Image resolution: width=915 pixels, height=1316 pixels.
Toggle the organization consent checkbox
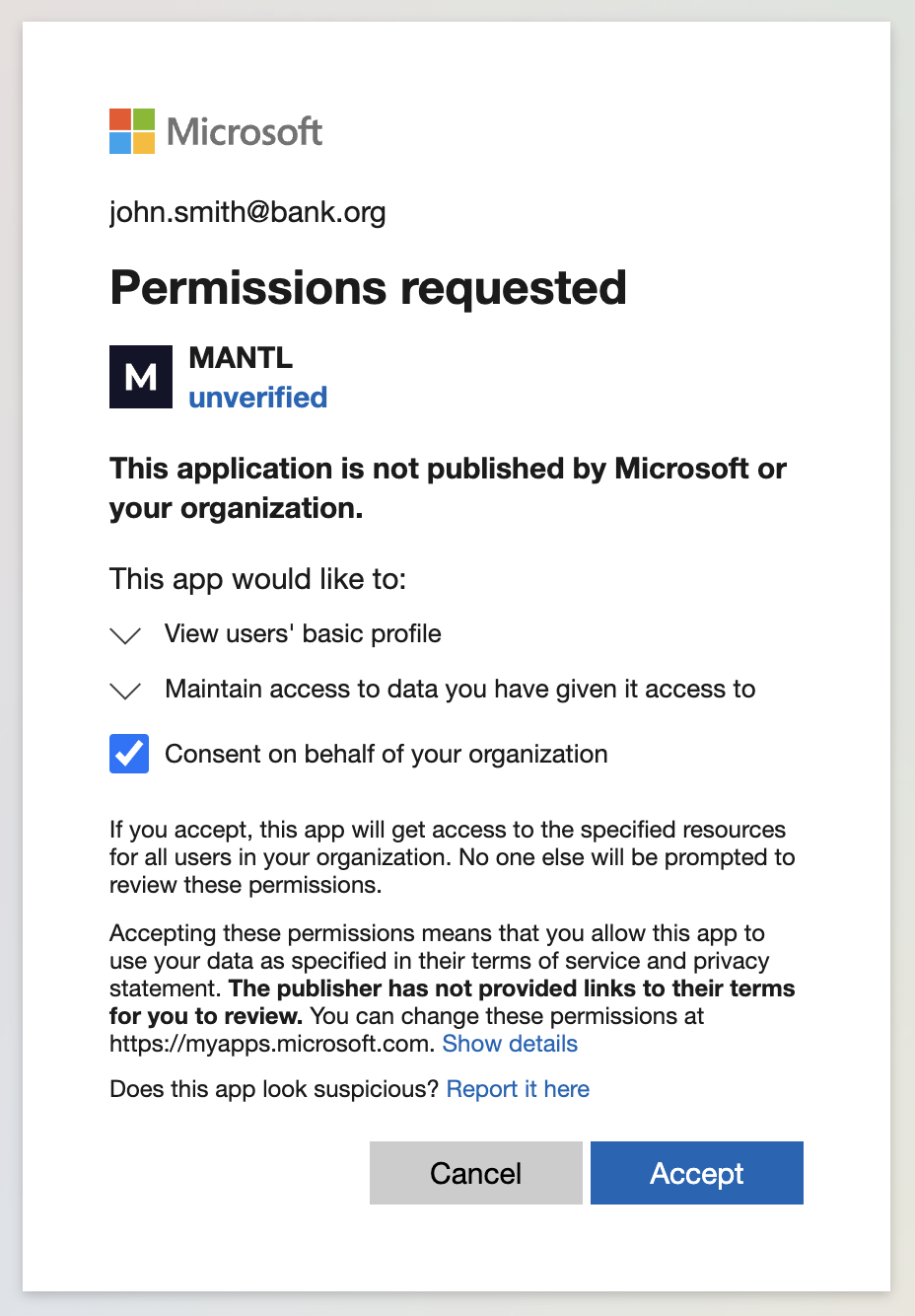[129, 754]
